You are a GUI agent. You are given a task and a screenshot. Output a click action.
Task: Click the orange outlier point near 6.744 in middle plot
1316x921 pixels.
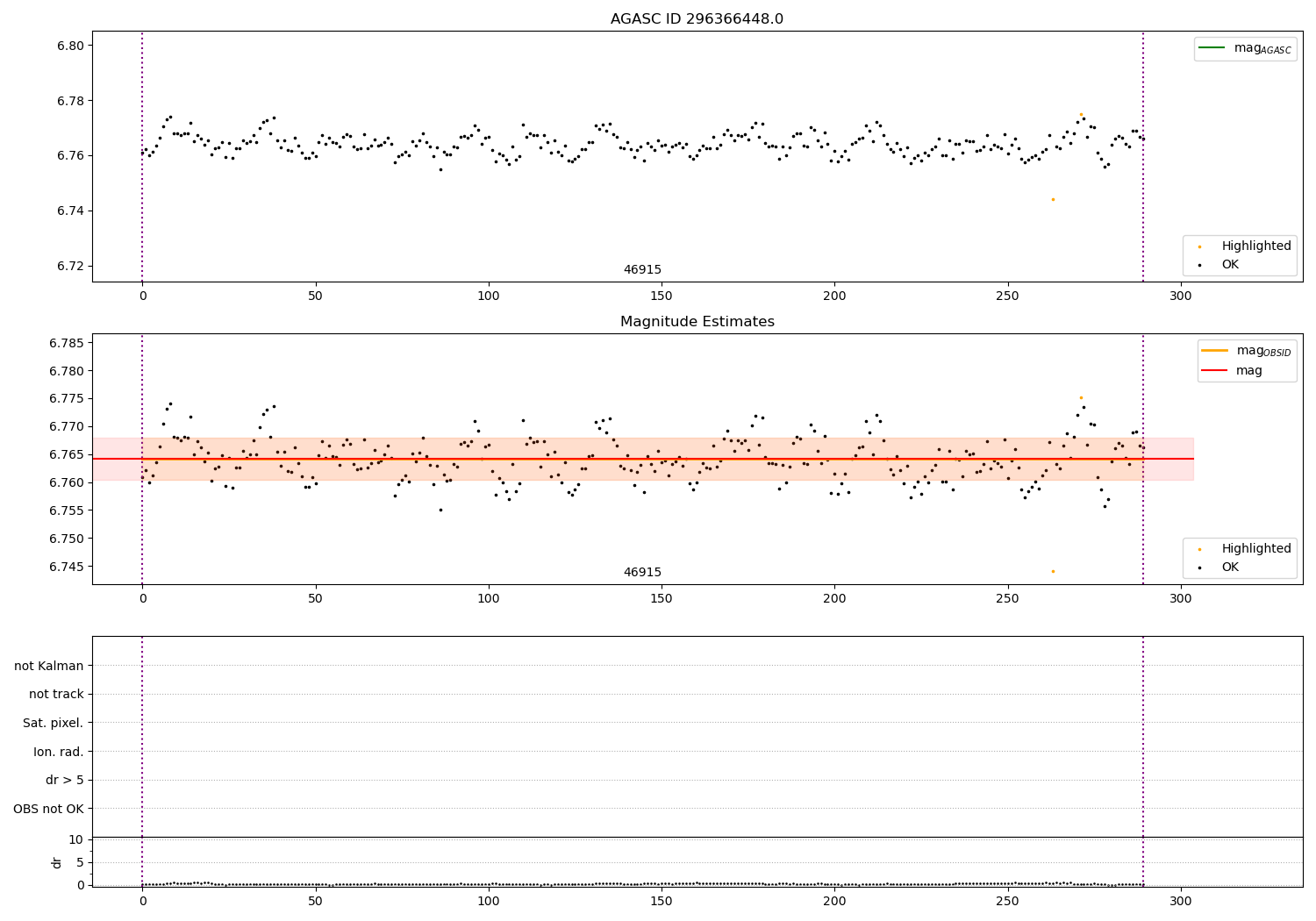(1053, 571)
